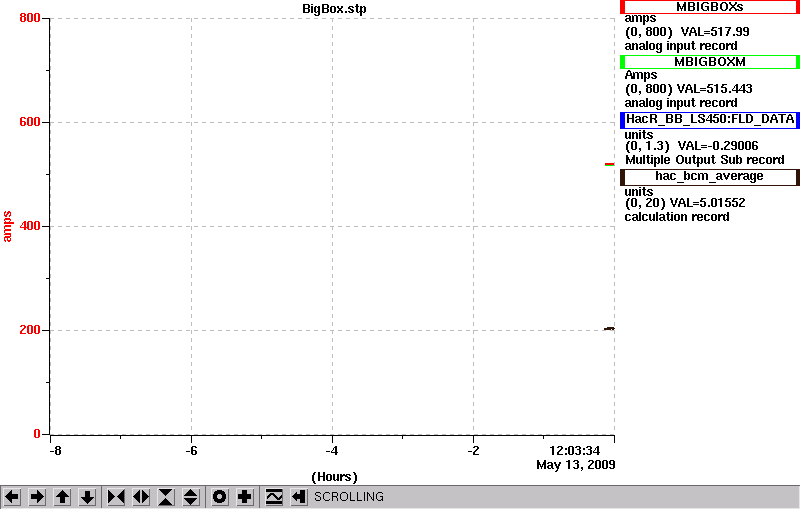Pan the plot left with the left arrow
This screenshot has height=509, width=800.
[12, 496]
